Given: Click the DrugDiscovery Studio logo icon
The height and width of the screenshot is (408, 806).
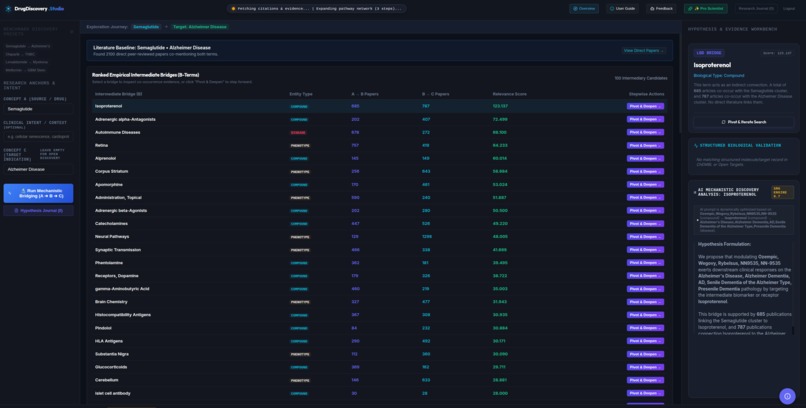Looking at the screenshot, I should tap(8, 9).
